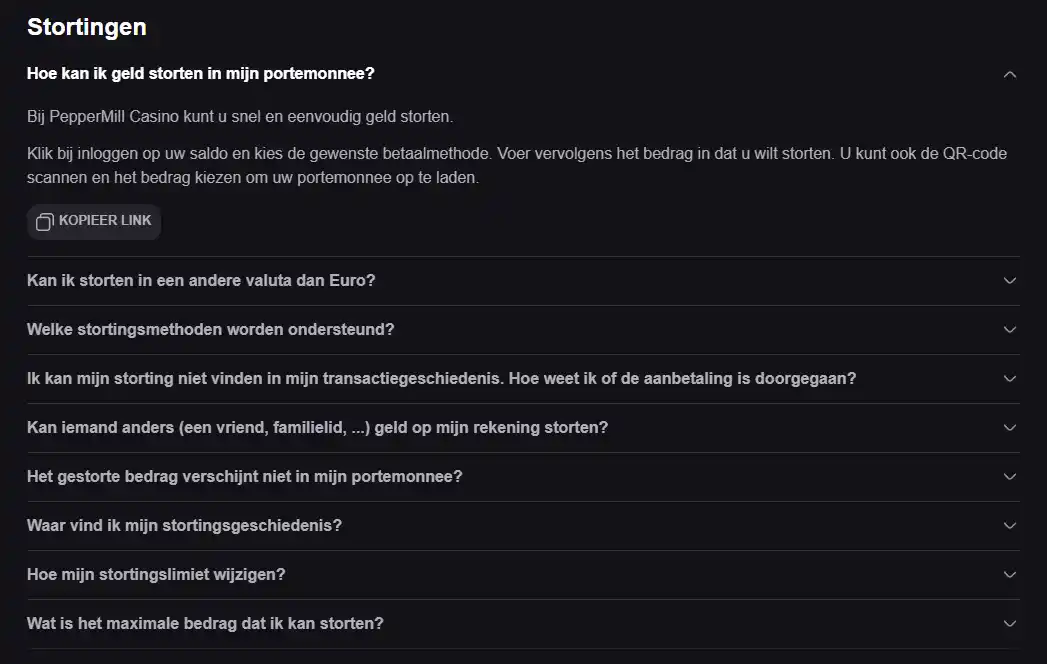
Task: Select 'Hoe mijn stortingslimiet wijzigen?' question text
Action: pos(156,574)
